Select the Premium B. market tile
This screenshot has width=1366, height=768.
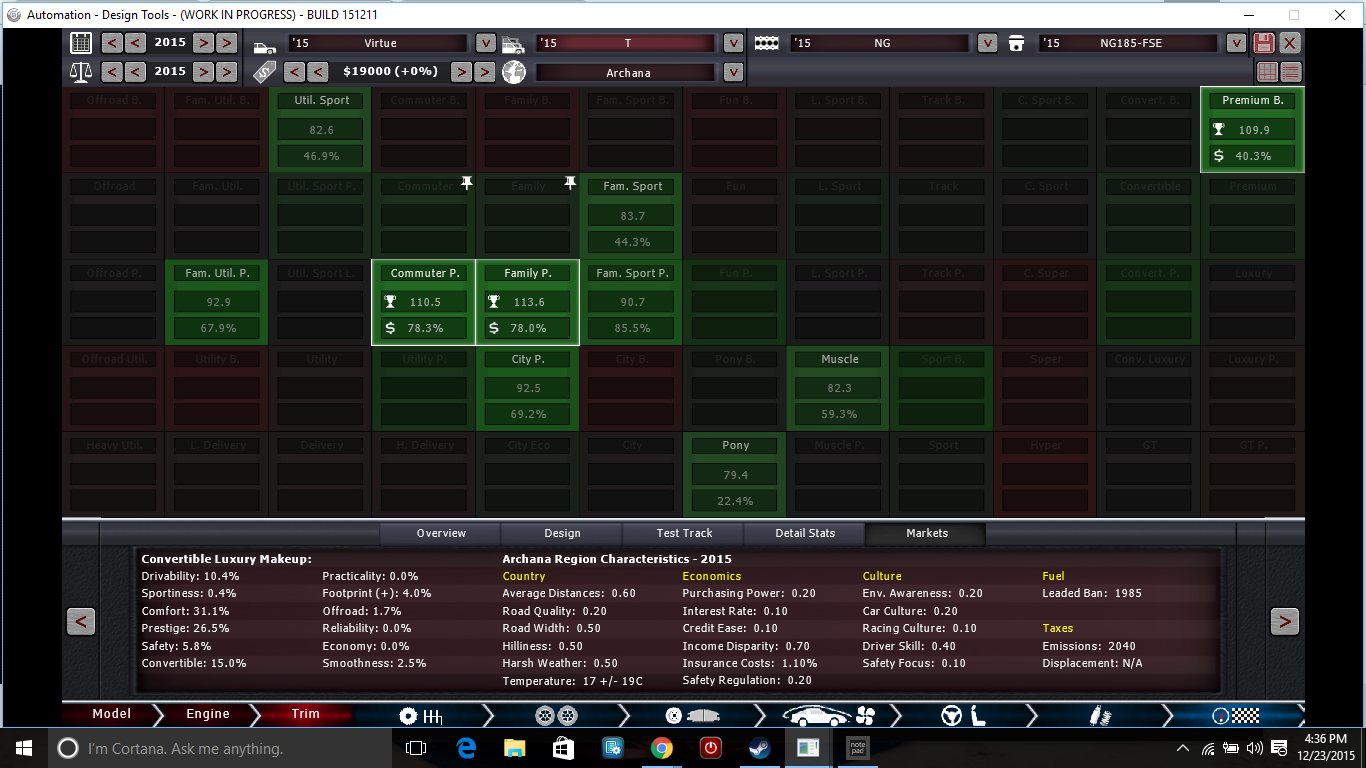1253,130
